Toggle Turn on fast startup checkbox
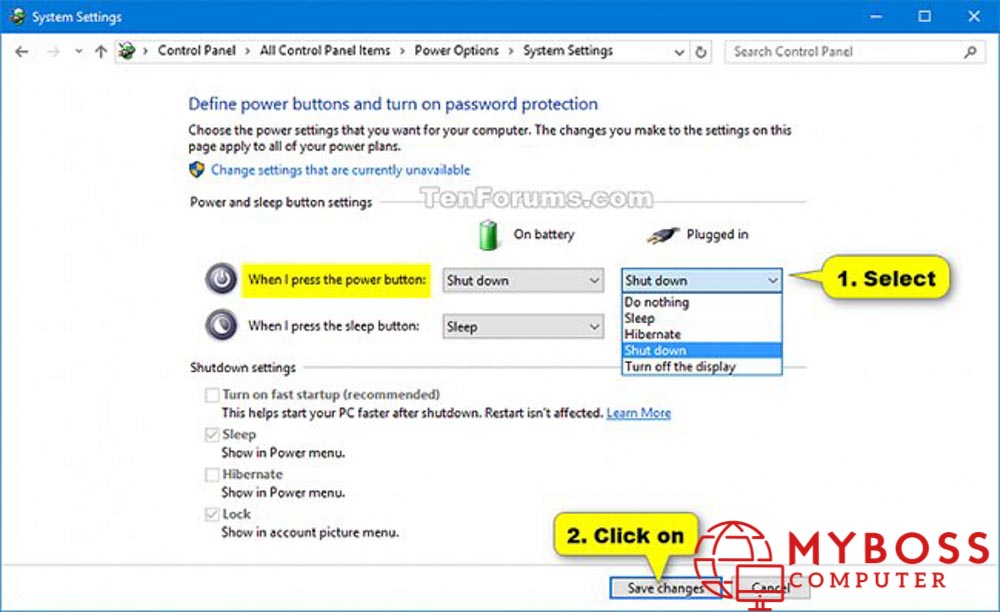Screen dimensions: 1000x612 (x=212, y=395)
